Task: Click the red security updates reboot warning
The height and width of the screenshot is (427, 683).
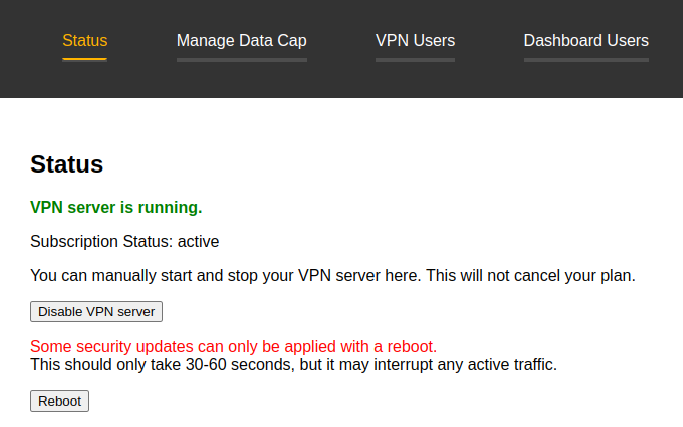Action: click(x=233, y=346)
